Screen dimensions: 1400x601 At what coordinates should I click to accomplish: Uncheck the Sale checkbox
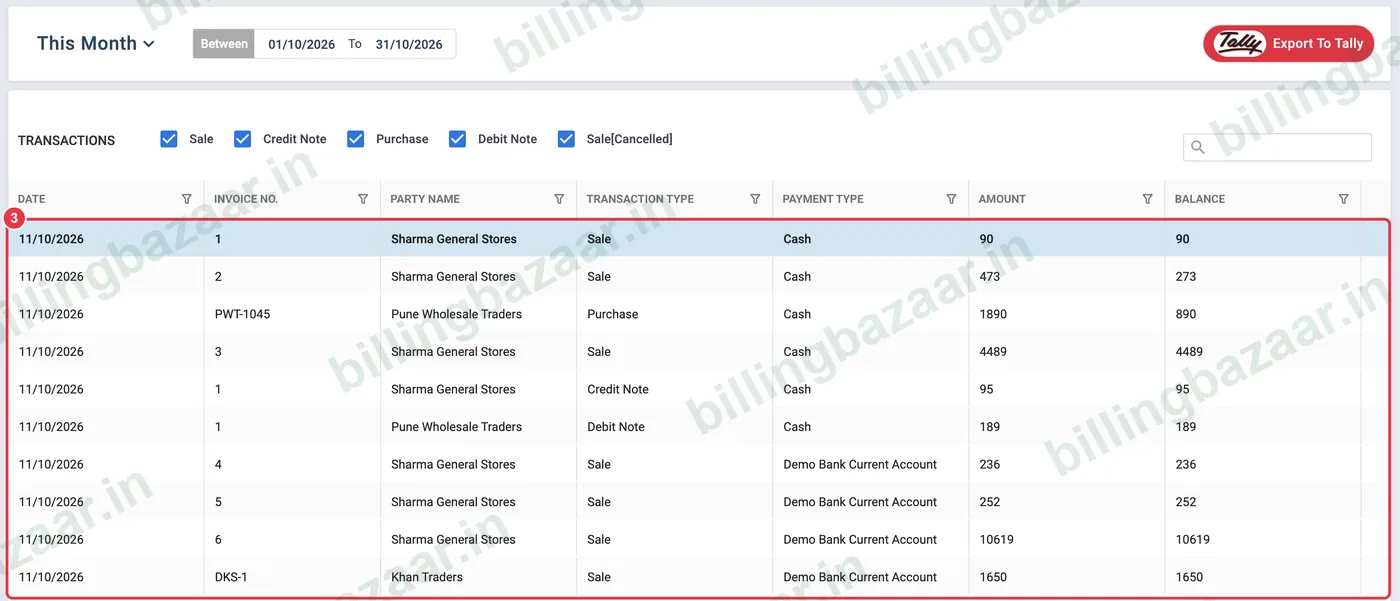[x=169, y=139]
